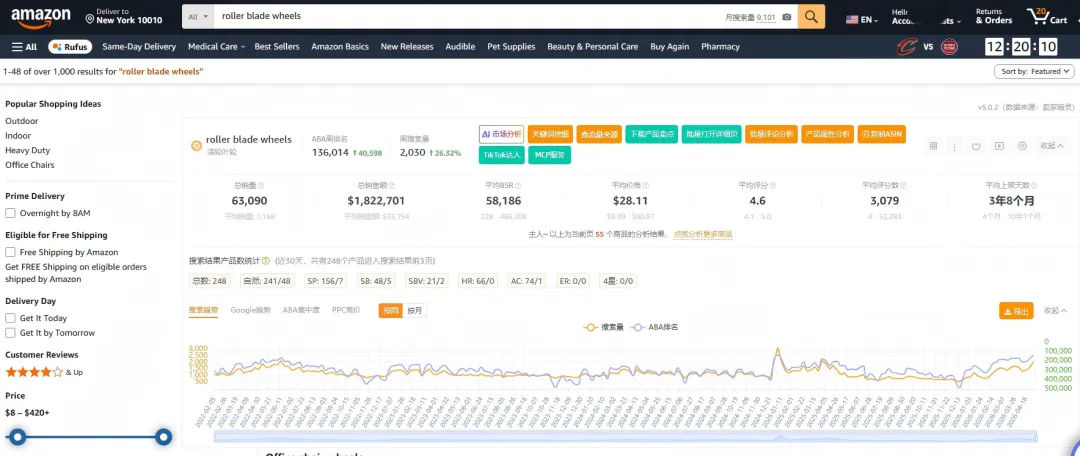1080x456 pixels.
Task: Click the Deliver to location pin
Action: coord(90,17)
